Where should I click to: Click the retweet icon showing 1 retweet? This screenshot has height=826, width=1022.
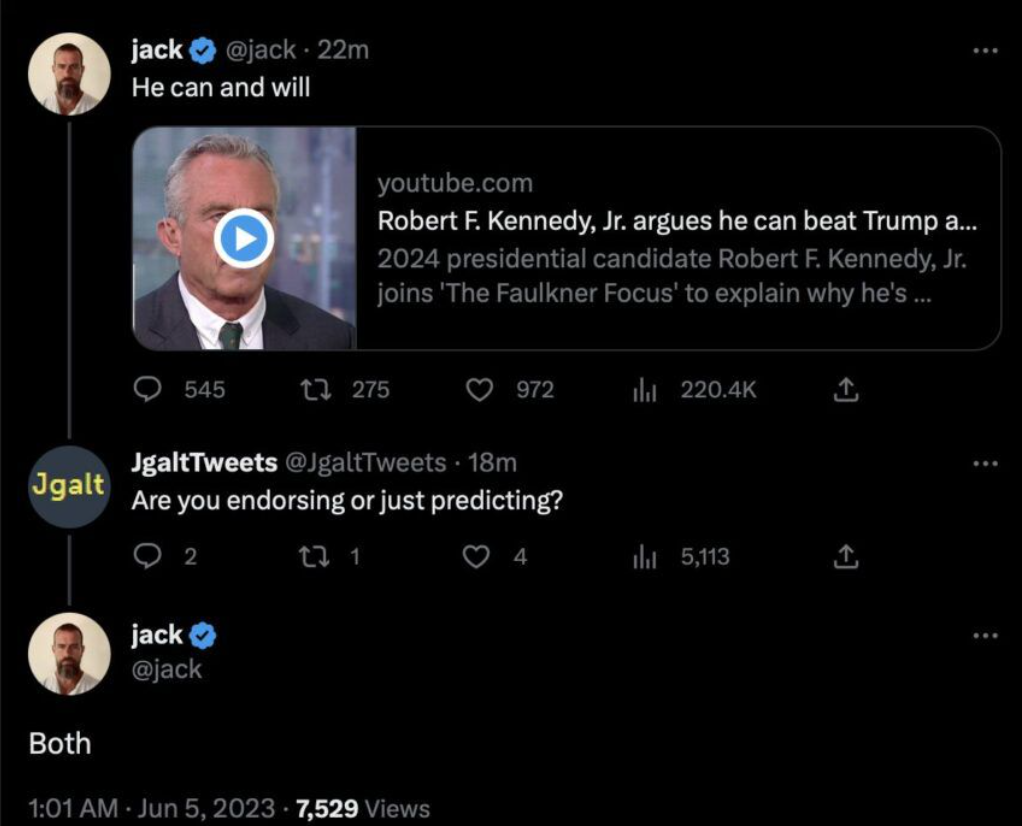(x=316, y=557)
